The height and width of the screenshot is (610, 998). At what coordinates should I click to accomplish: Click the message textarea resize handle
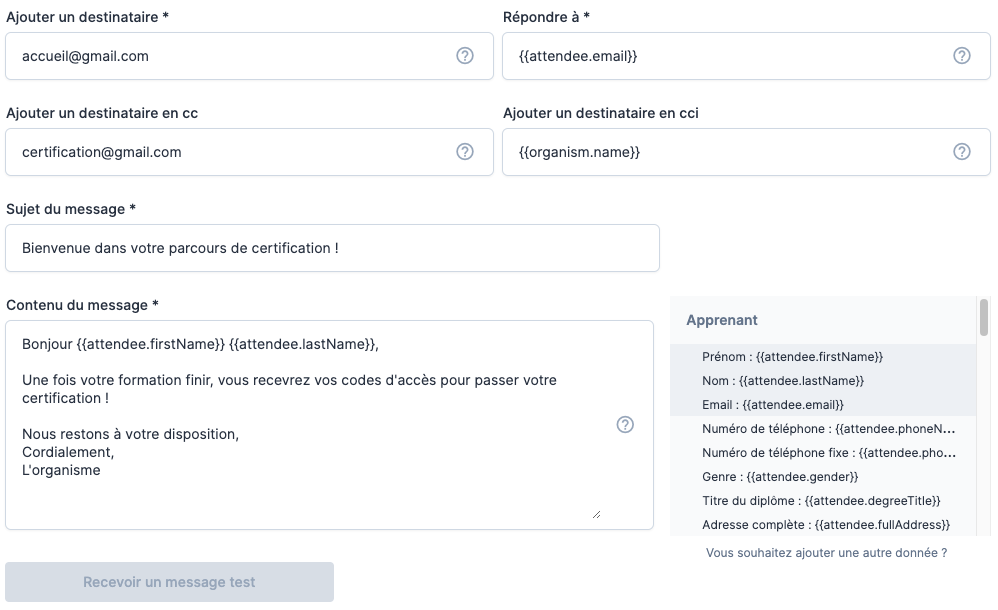point(596,513)
